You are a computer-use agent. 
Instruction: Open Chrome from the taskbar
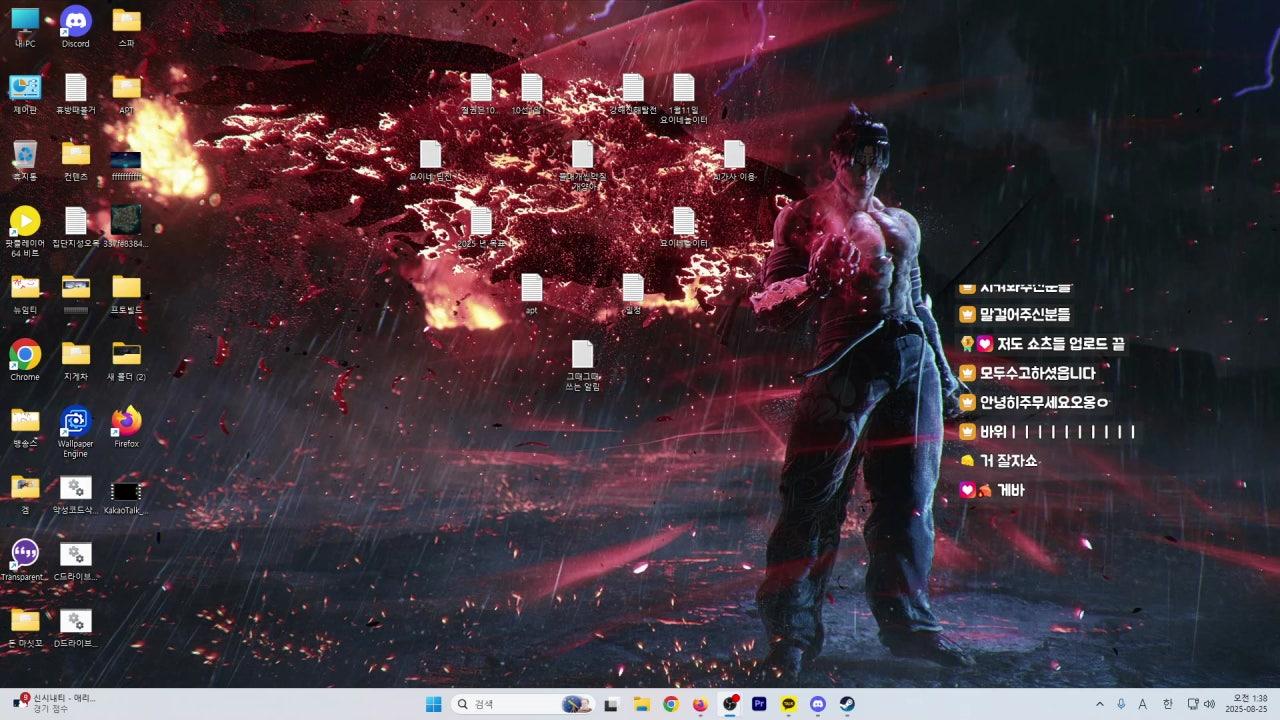pyautogui.click(x=671, y=704)
